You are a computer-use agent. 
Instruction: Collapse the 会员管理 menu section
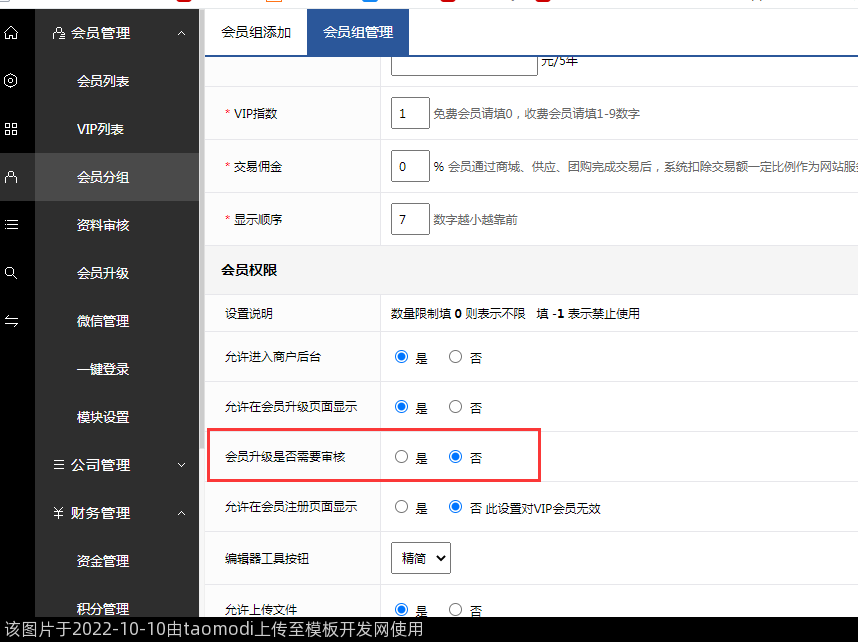180,33
